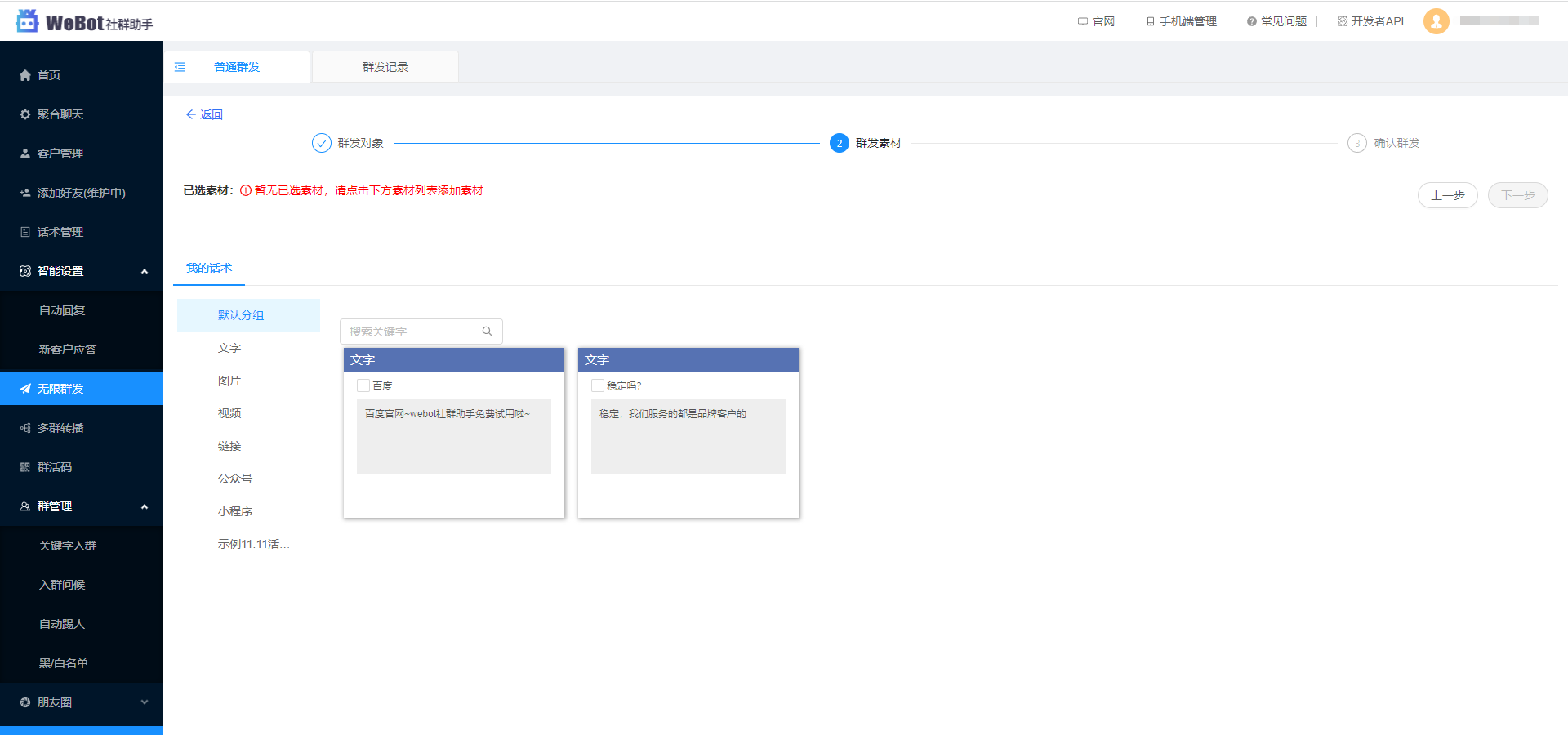Screen dimensions: 1568x735
Task: Click the icon beside 智能设置
Action: 25,271
